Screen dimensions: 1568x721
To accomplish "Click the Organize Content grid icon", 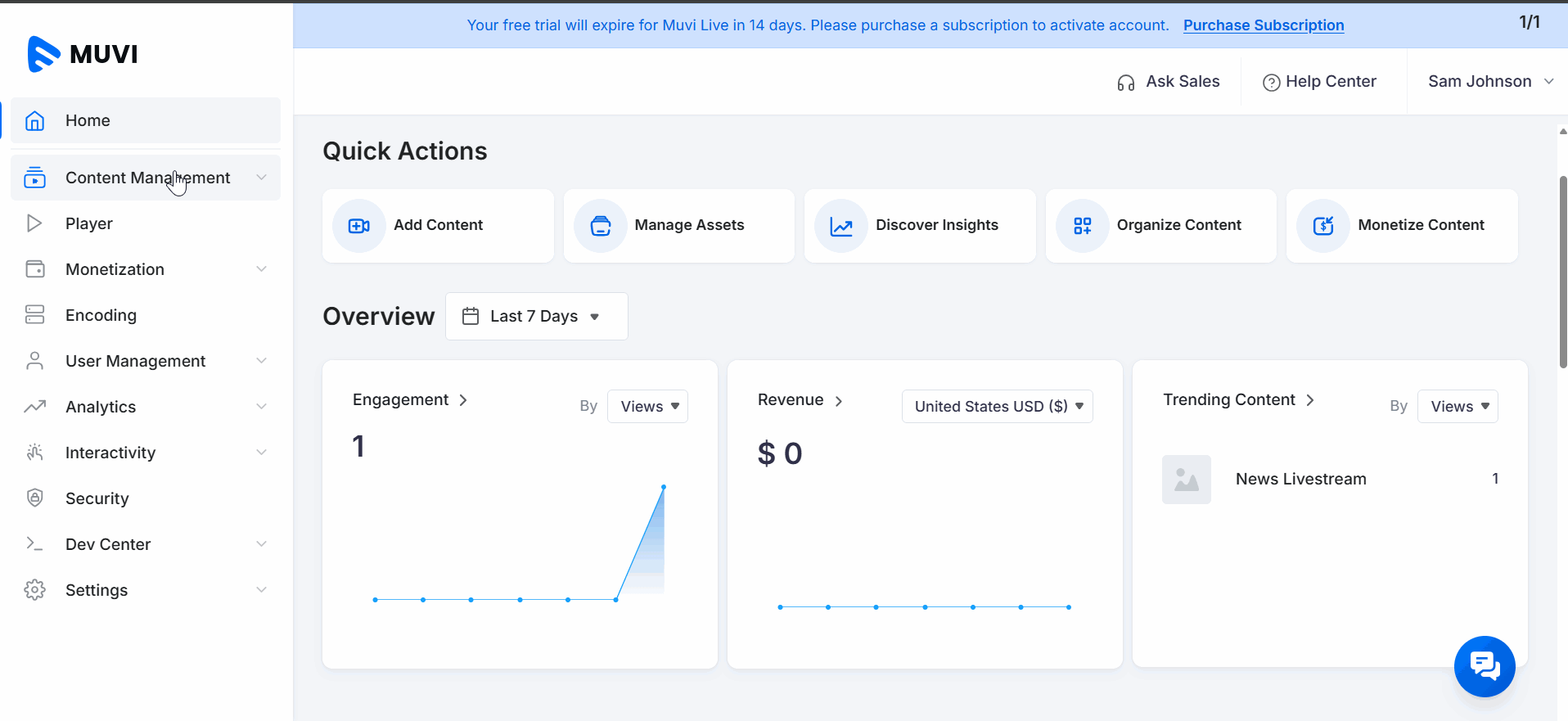I will pyautogui.click(x=1083, y=226).
